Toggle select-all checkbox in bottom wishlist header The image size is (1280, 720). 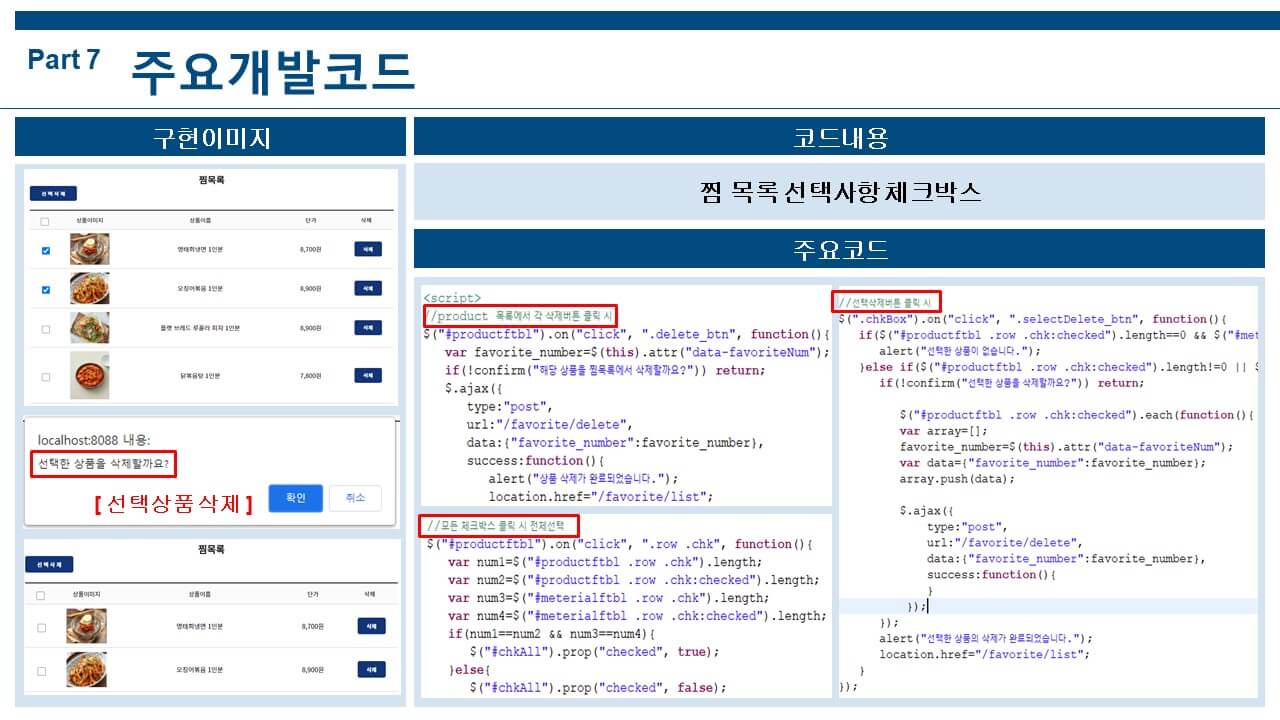40,595
